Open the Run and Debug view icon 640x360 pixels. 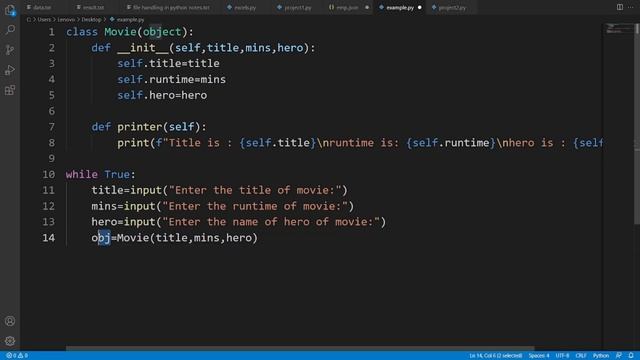pyautogui.click(x=10, y=70)
